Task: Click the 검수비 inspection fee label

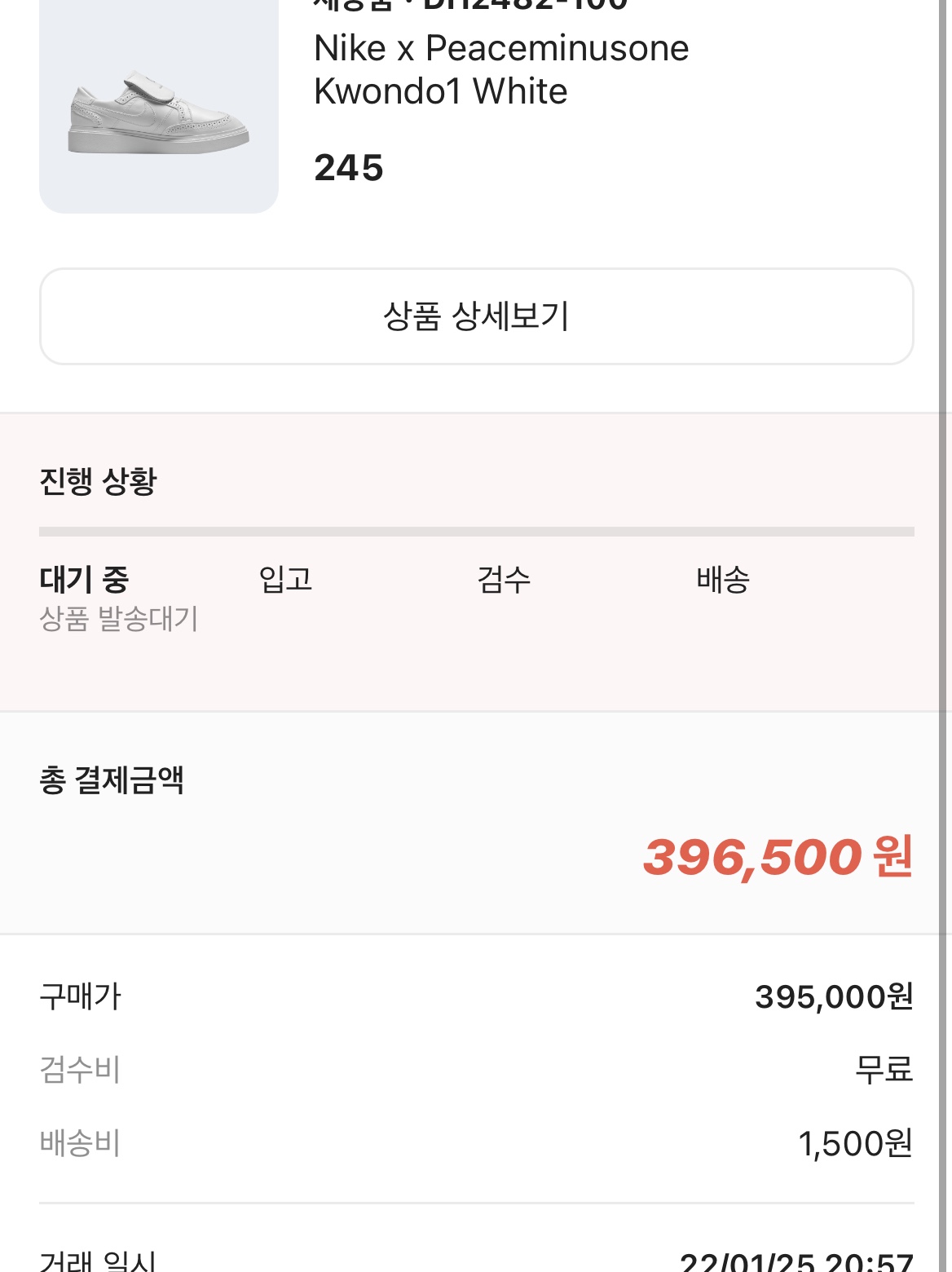Action: (x=80, y=1069)
